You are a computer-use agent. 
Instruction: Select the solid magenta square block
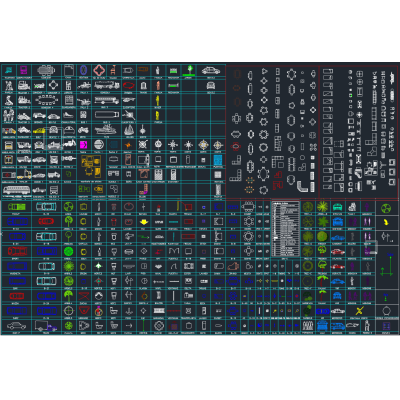(83, 145)
